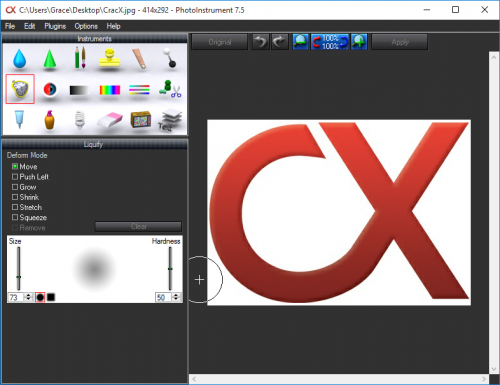Select the green cone Sharpen tool
500x385 pixels.
click(x=50, y=59)
